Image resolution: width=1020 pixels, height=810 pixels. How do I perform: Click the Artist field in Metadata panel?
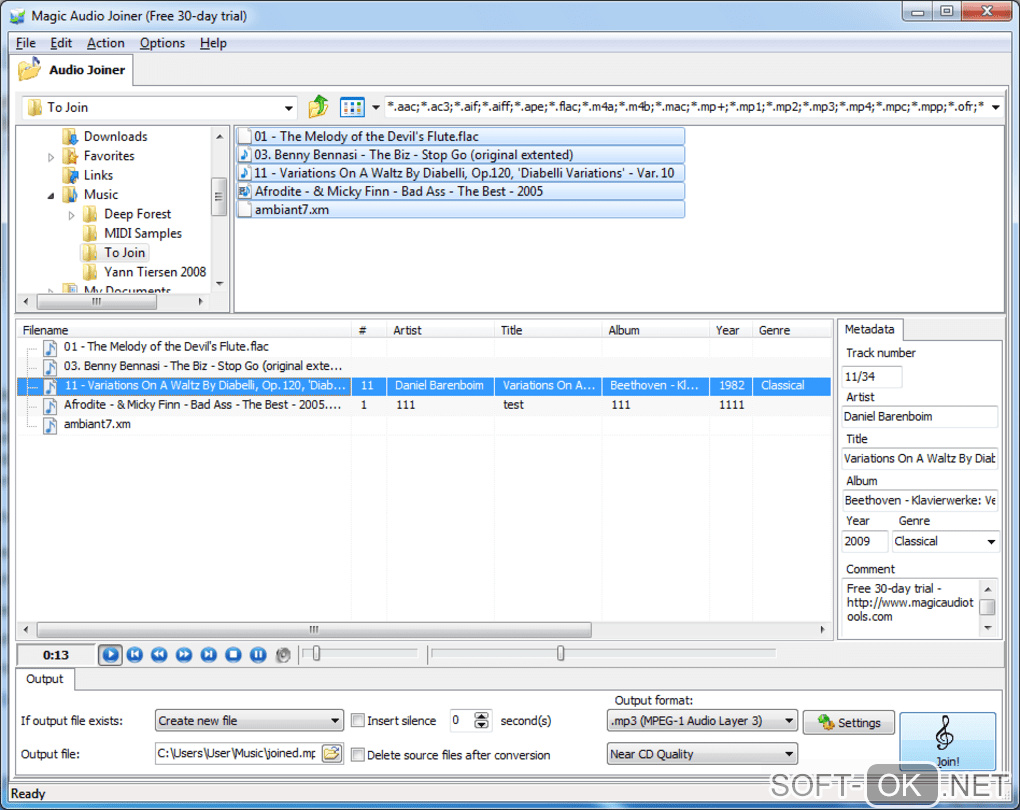919,417
